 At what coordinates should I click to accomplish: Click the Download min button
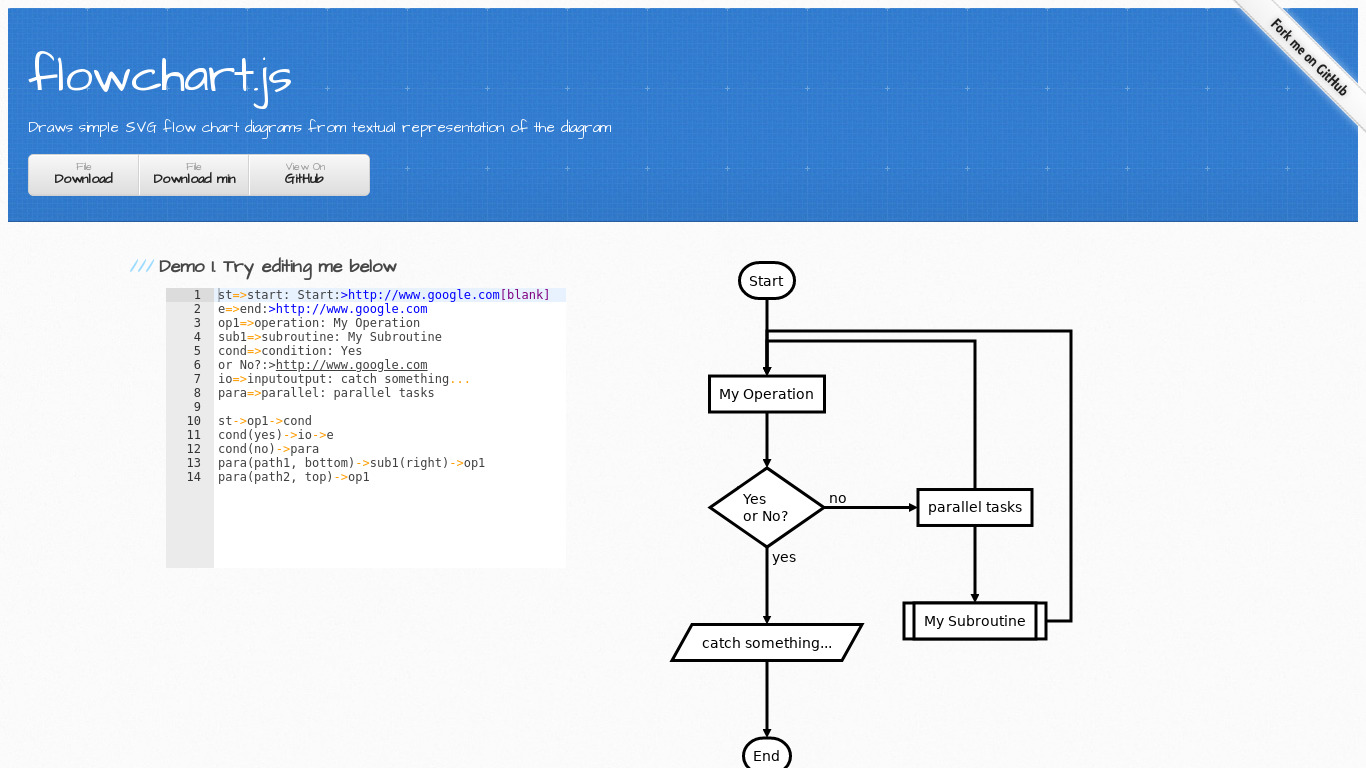pyautogui.click(x=194, y=175)
